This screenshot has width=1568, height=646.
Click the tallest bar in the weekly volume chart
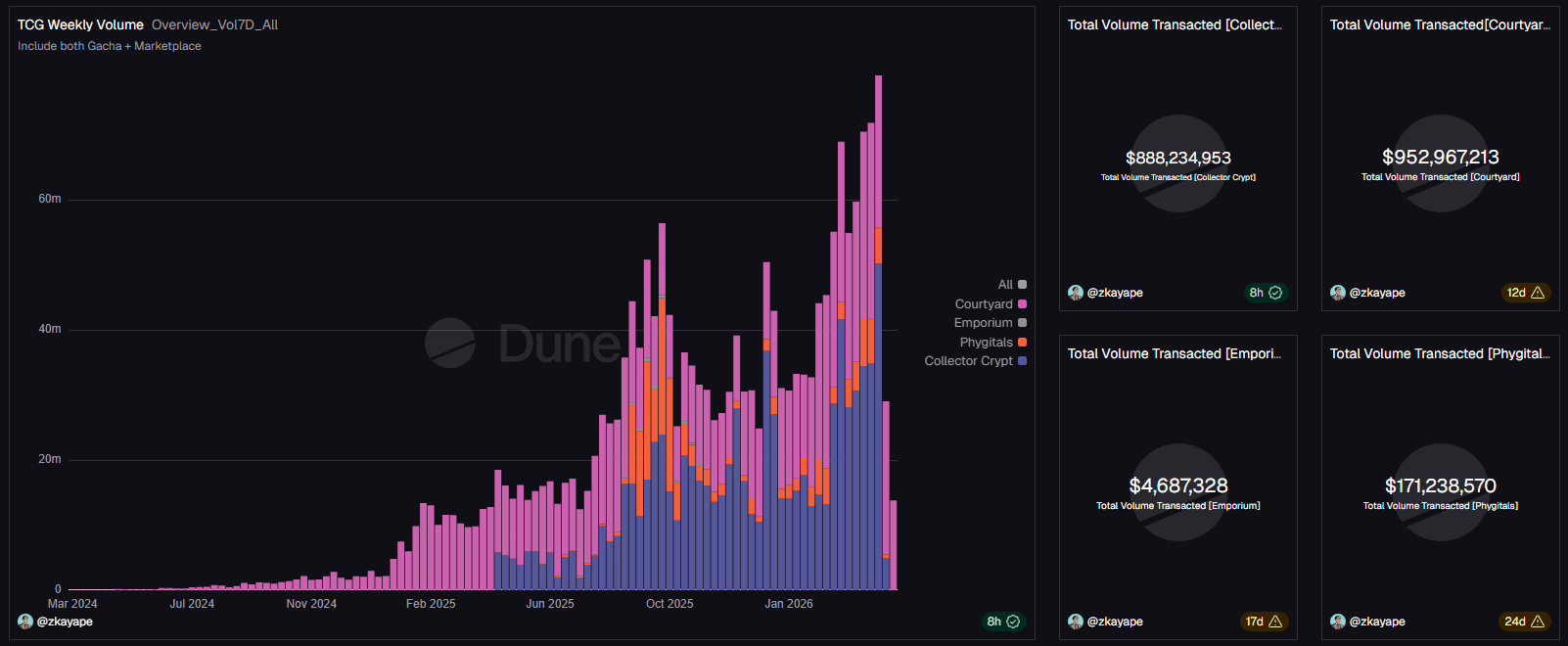(x=878, y=333)
